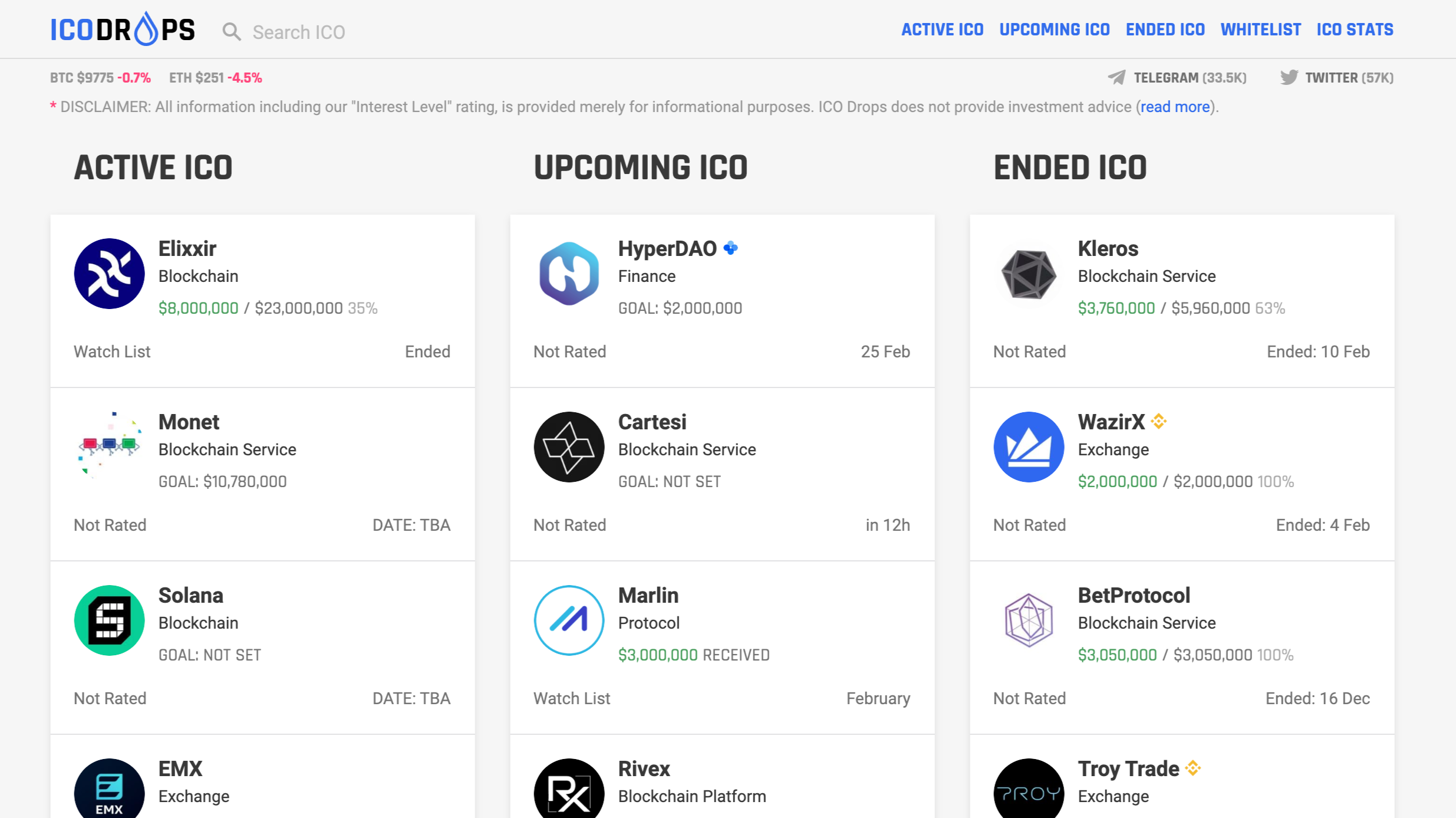Open the WazirX project title

pyautogui.click(x=1112, y=422)
